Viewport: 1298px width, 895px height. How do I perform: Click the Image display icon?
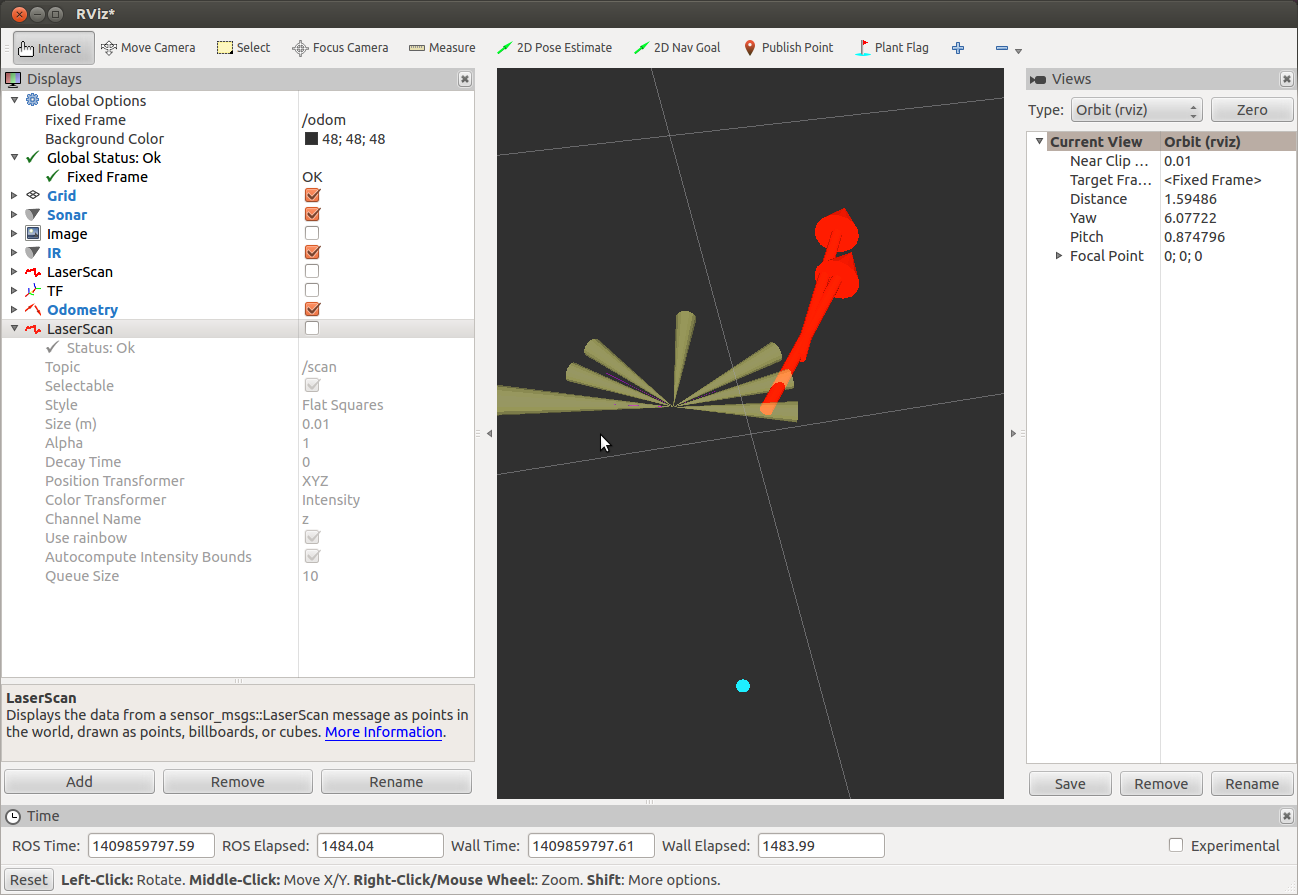coord(32,233)
